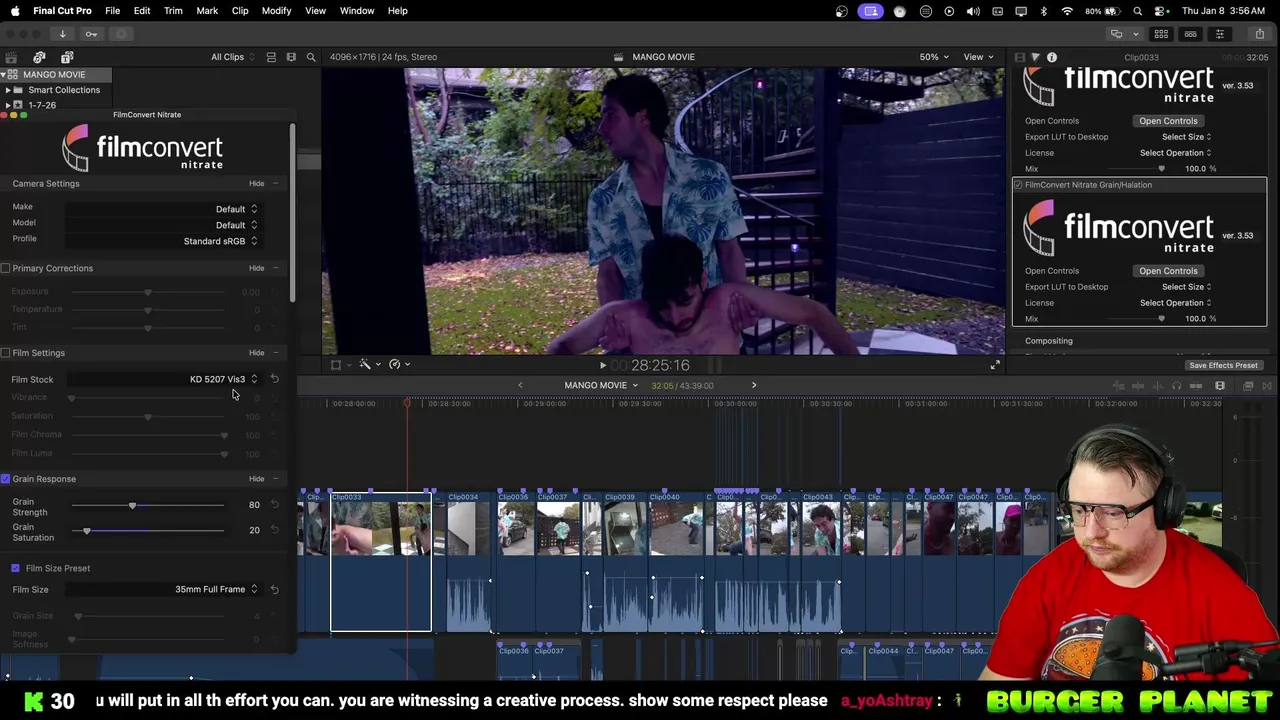Screen dimensions: 1280x720
Task: Click the Keyword Editor key icon
Action: click(91, 34)
